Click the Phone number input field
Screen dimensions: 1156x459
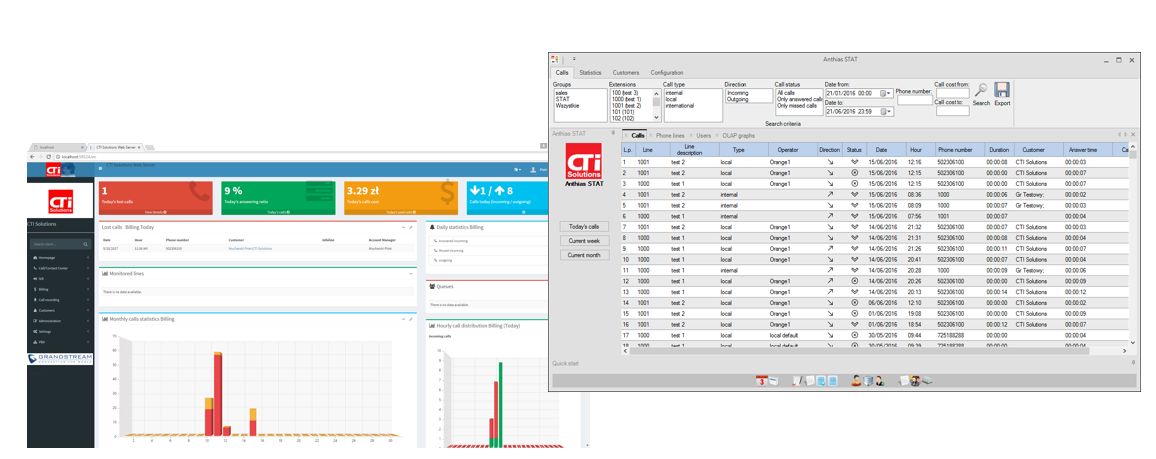pyautogui.click(x=913, y=100)
